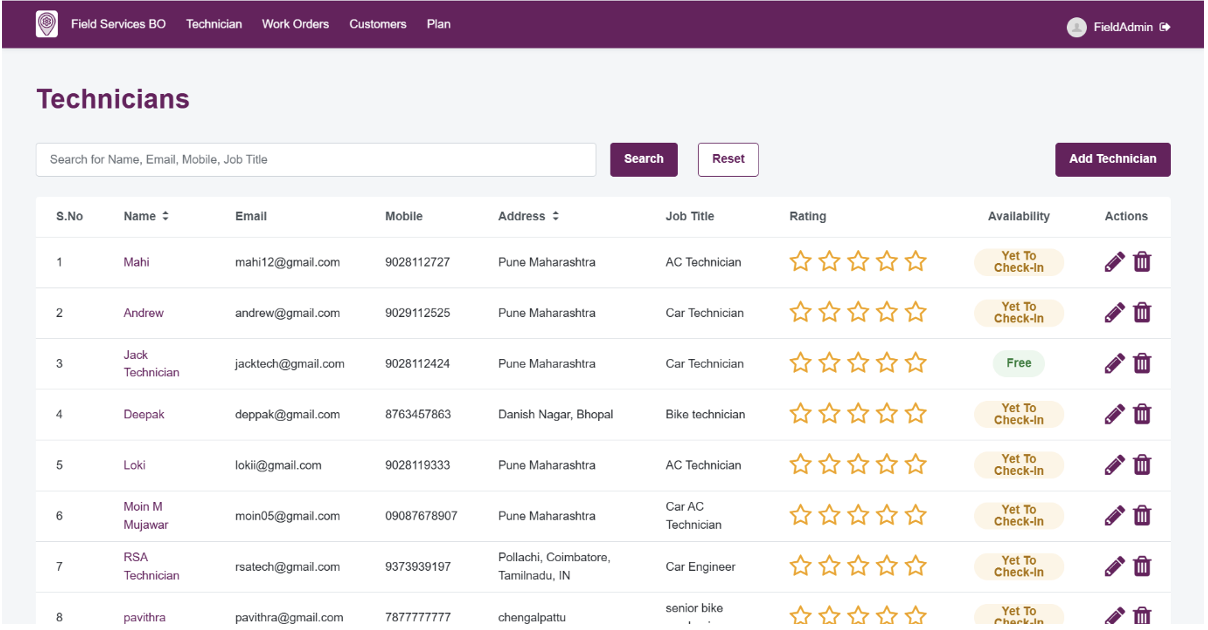
Task: Open the Plan menu item
Action: click(x=438, y=24)
